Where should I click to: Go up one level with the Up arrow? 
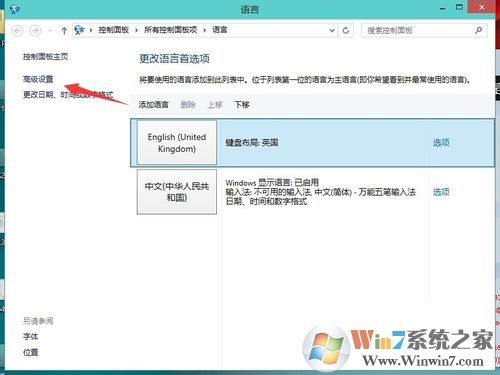pyautogui.click(x=64, y=31)
